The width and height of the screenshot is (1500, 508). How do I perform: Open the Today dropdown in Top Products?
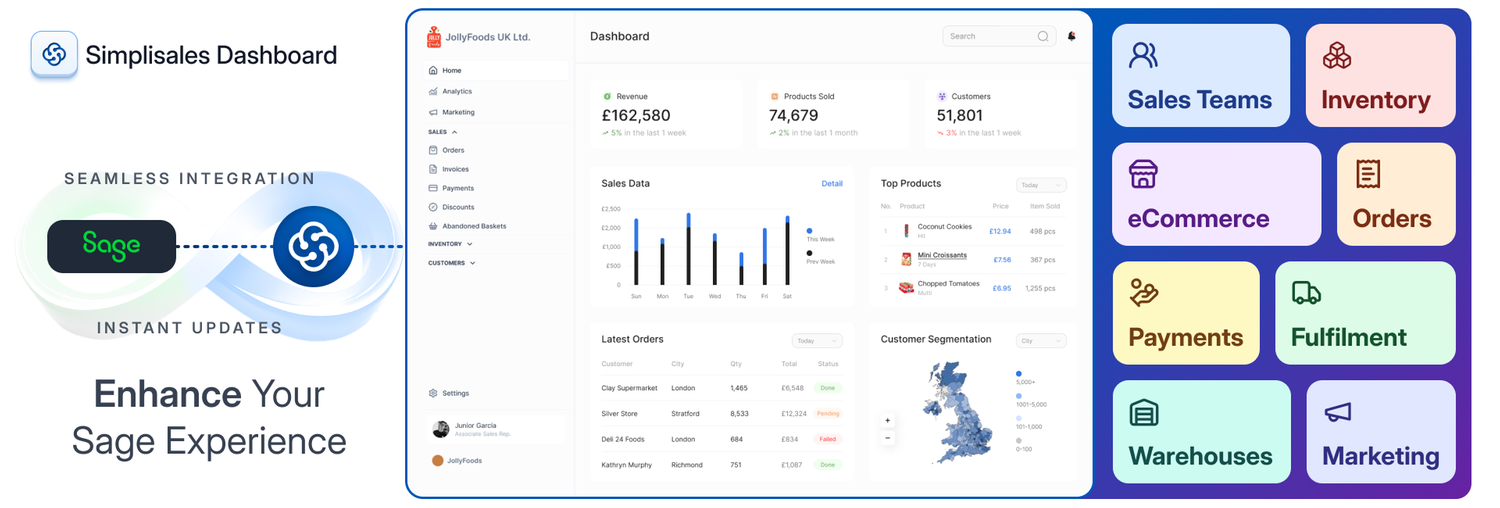[1041, 185]
